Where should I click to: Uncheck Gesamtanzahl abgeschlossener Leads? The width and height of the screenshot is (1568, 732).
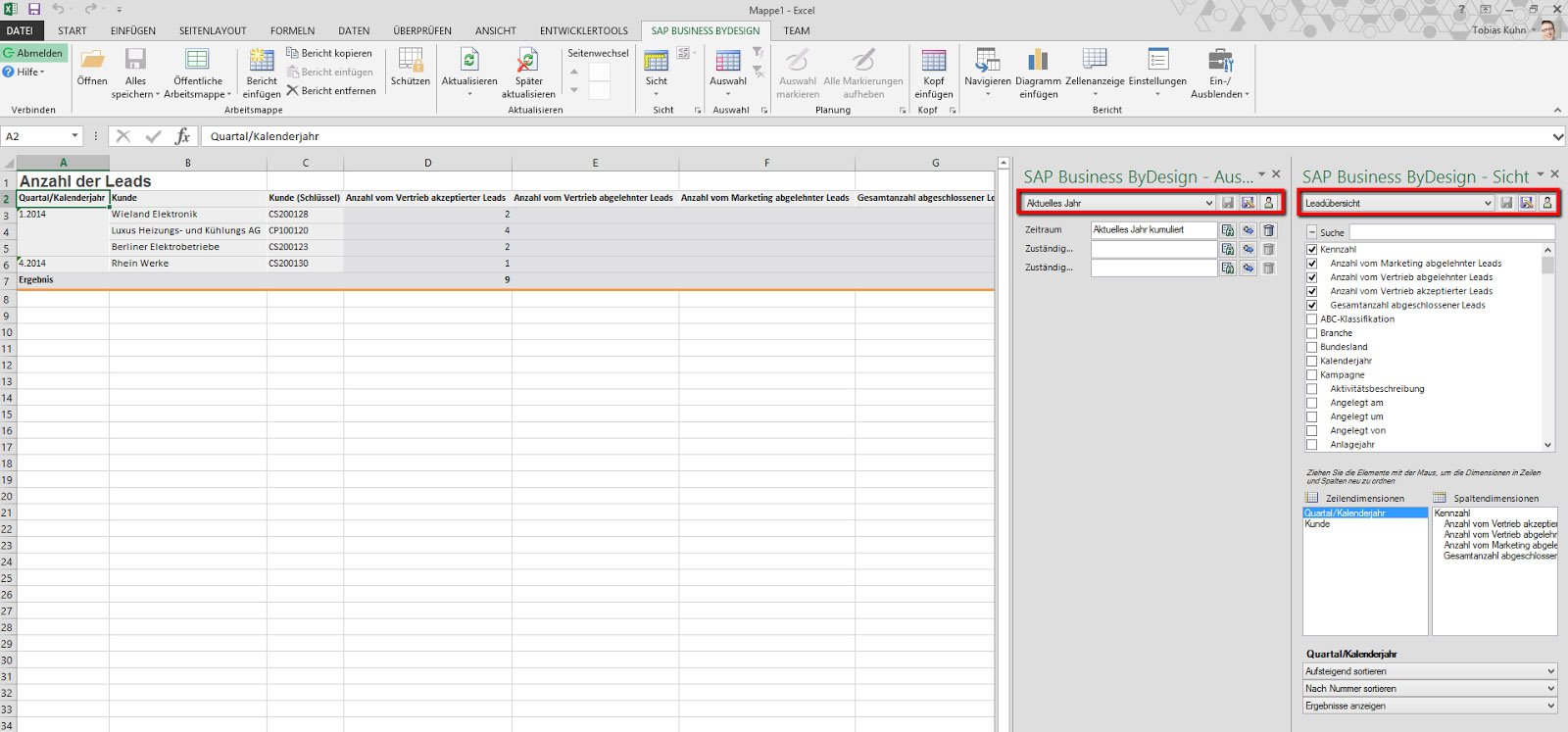pyautogui.click(x=1312, y=305)
